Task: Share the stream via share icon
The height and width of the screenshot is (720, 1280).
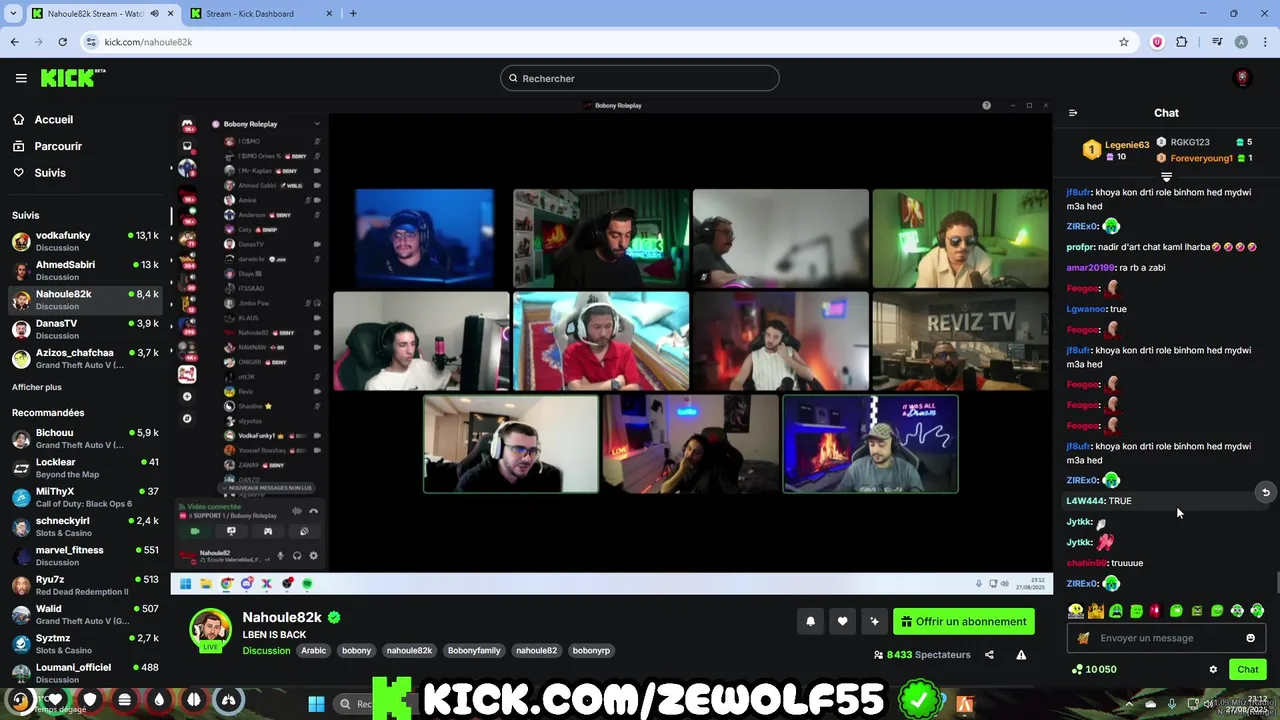Action: pyautogui.click(x=989, y=655)
